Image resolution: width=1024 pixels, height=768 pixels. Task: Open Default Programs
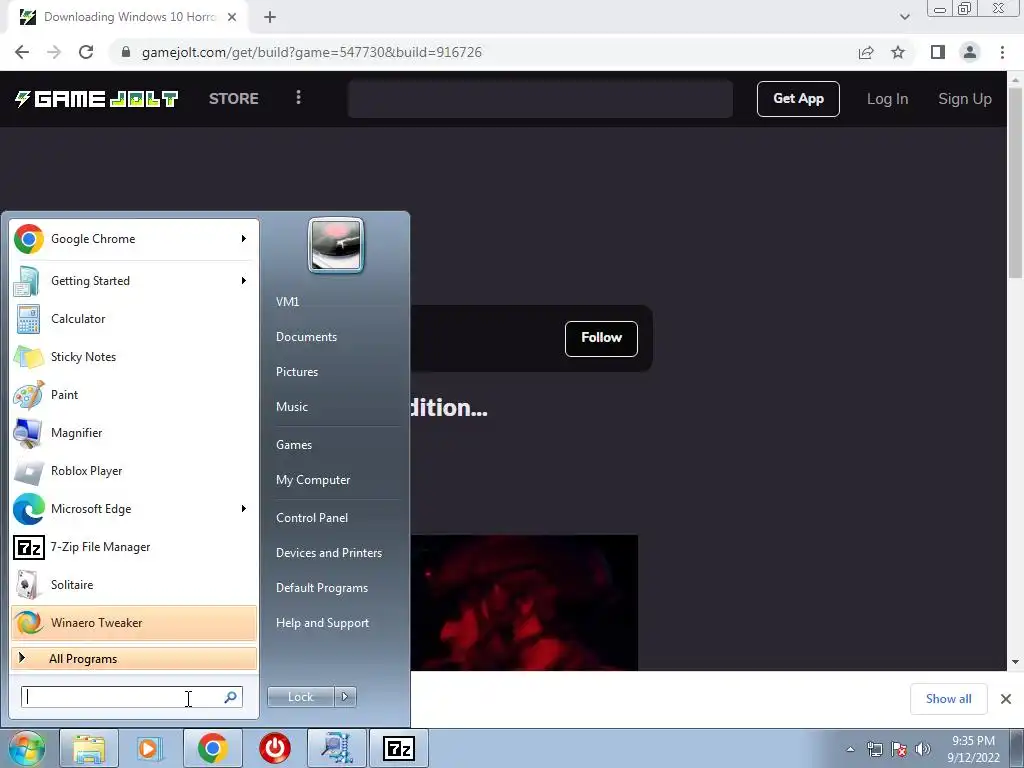pyautogui.click(x=322, y=588)
